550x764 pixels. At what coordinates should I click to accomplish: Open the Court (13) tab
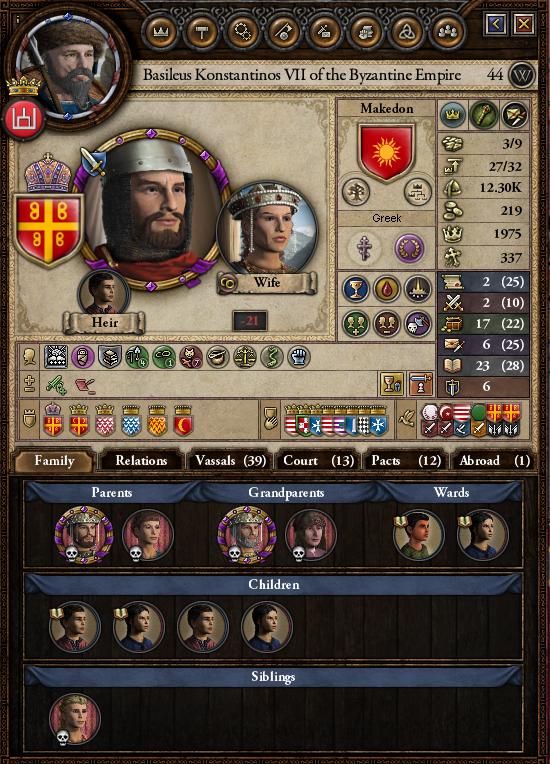[x=319, y=460]
